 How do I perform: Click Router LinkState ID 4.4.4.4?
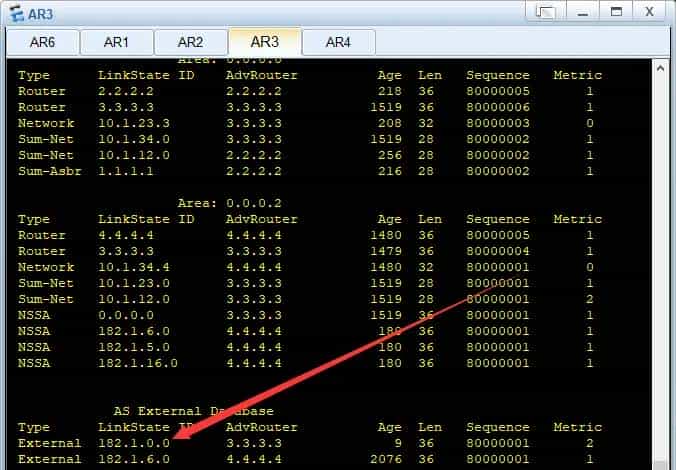(x=125, y=235)
